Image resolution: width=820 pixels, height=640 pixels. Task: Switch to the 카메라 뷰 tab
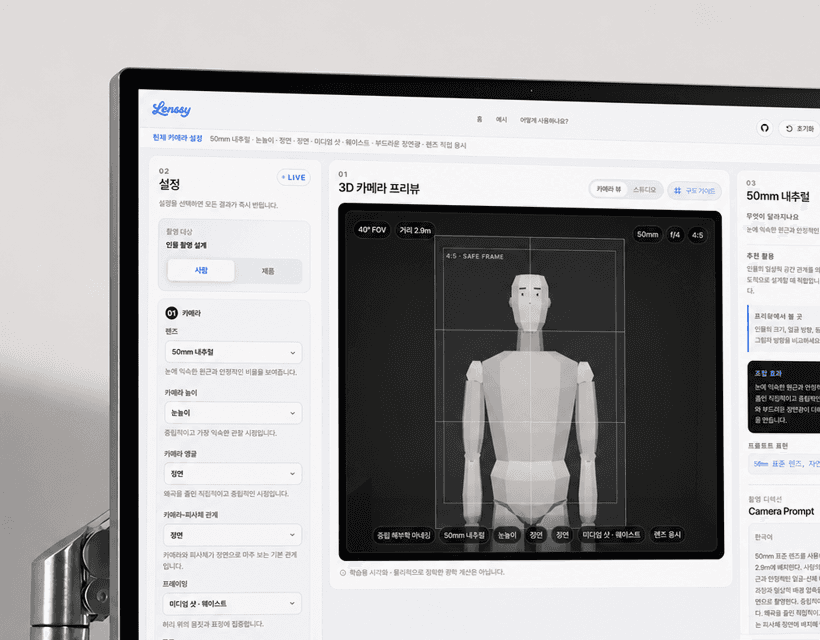pos(609,189)
